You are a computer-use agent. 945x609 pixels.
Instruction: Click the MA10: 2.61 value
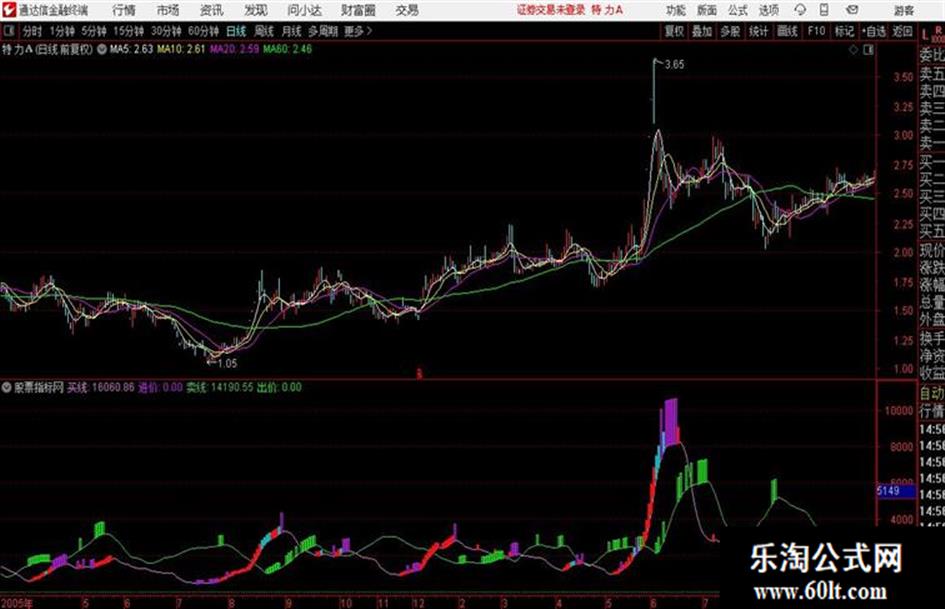[x=181, y=49]
